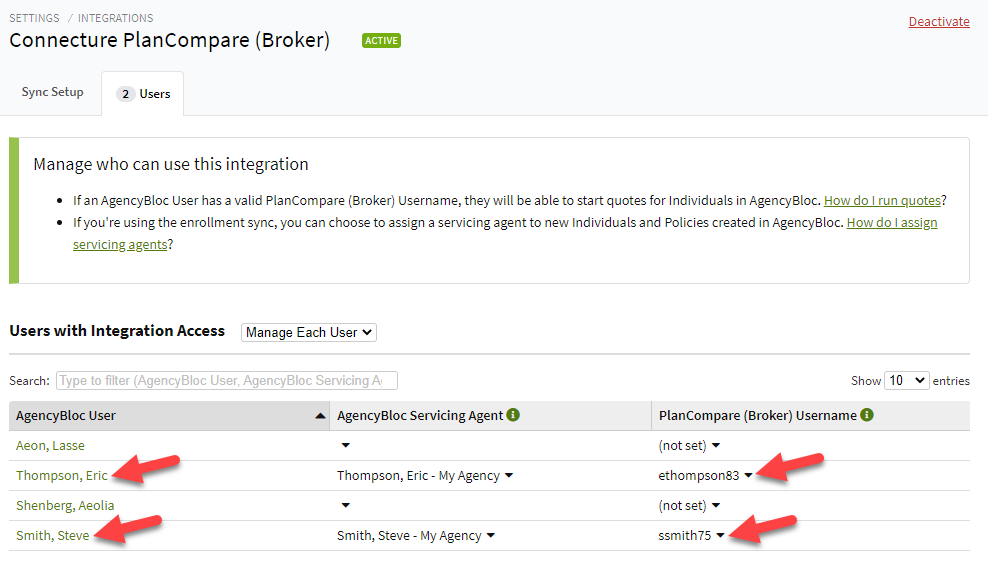988x563 pixels.
Task: Click AgencyBloc Servicing Agent column header
Action: [490, 416]
